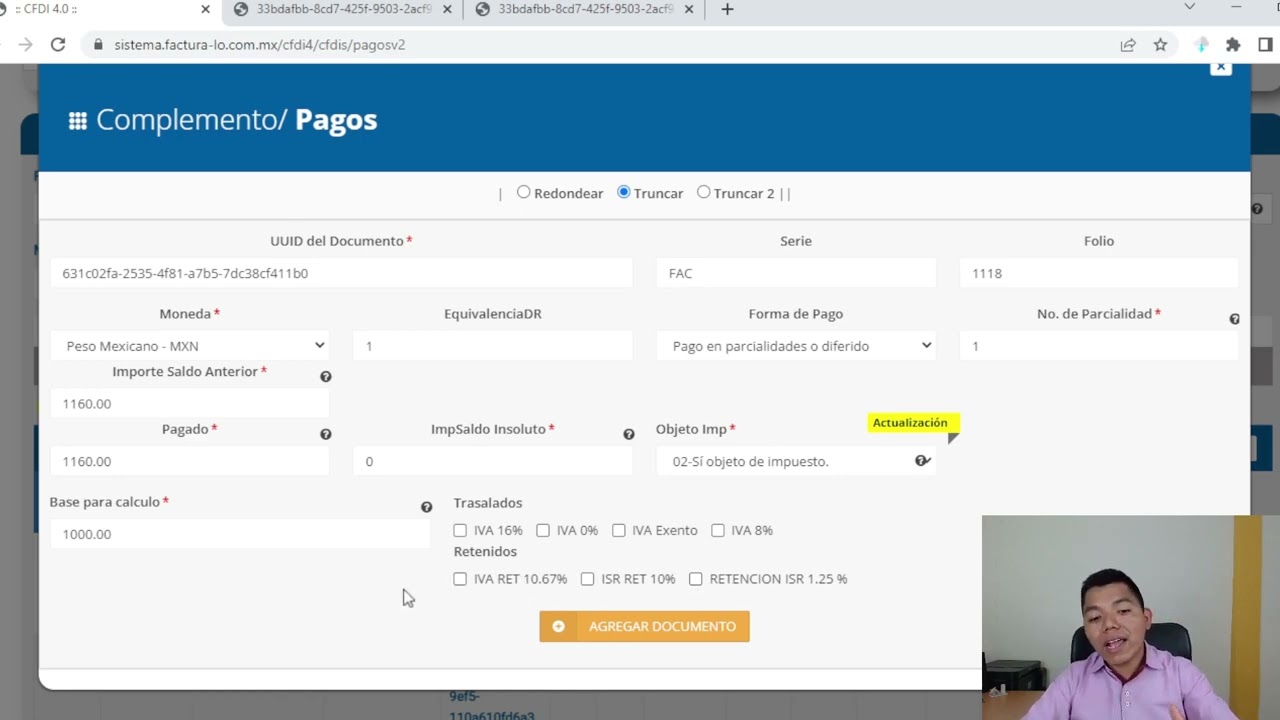Click the site padlock icon in address bar
This screenshot has height=720, width=1280.
[98, 45]
